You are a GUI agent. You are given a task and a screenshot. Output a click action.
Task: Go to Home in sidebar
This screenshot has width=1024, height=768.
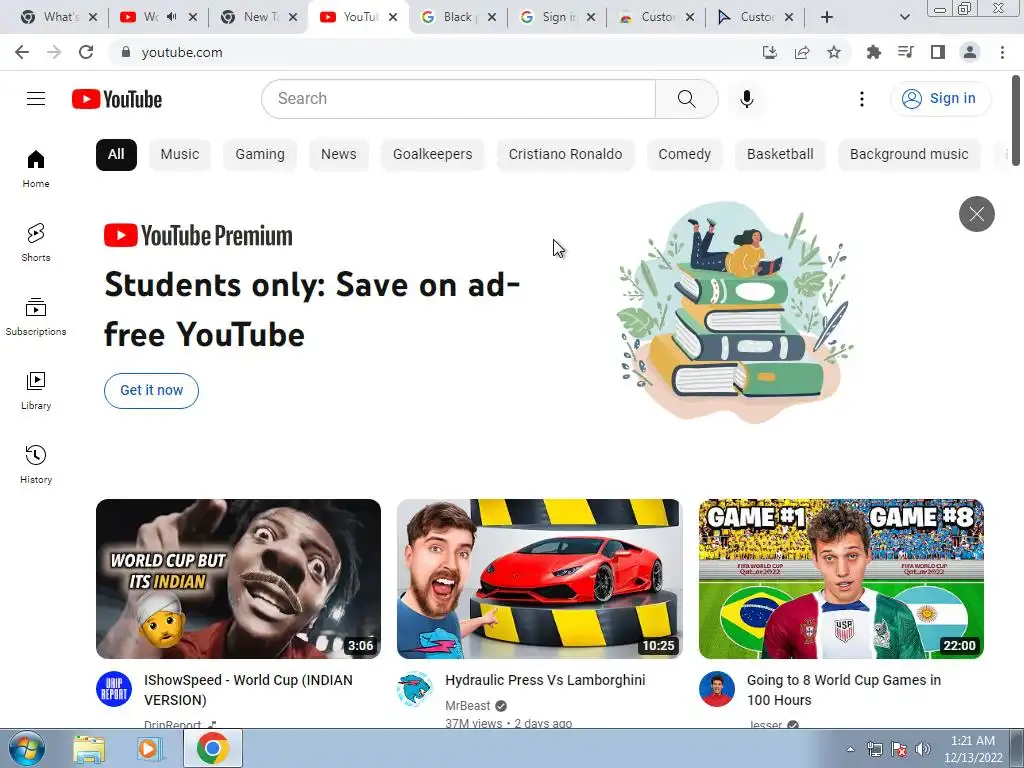36,168
